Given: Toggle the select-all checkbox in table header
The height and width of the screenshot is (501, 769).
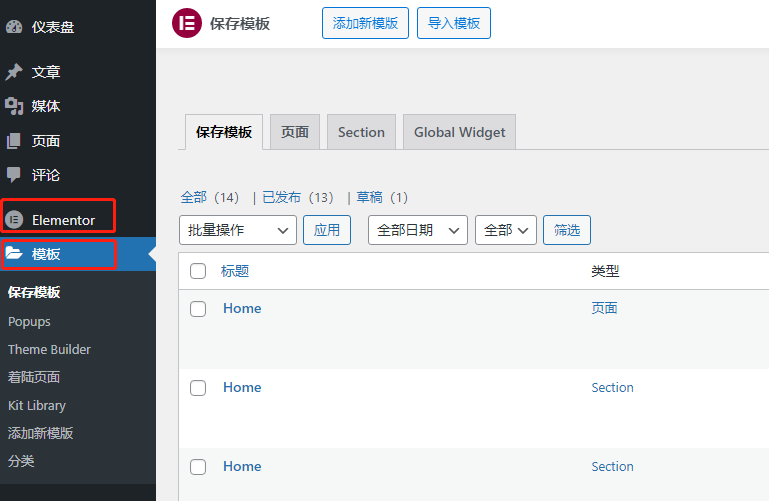Looking at the screenshot, I should [x=198, y=271].
